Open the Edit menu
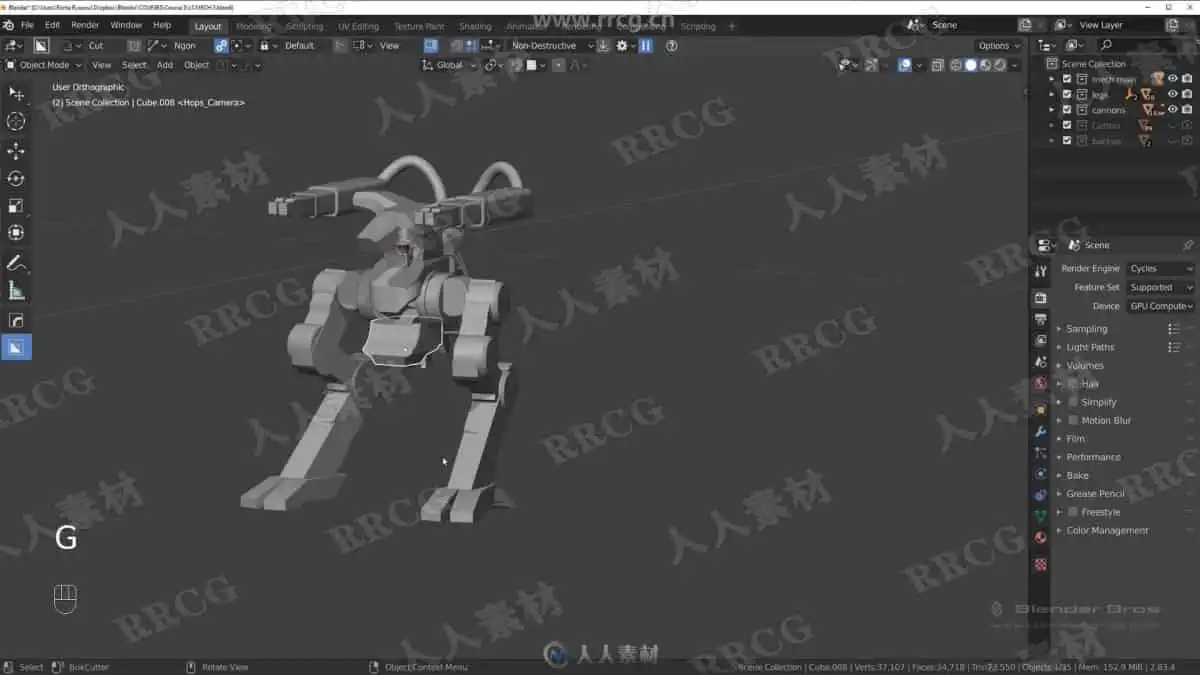1200x675 pixels. coord(52,25)
